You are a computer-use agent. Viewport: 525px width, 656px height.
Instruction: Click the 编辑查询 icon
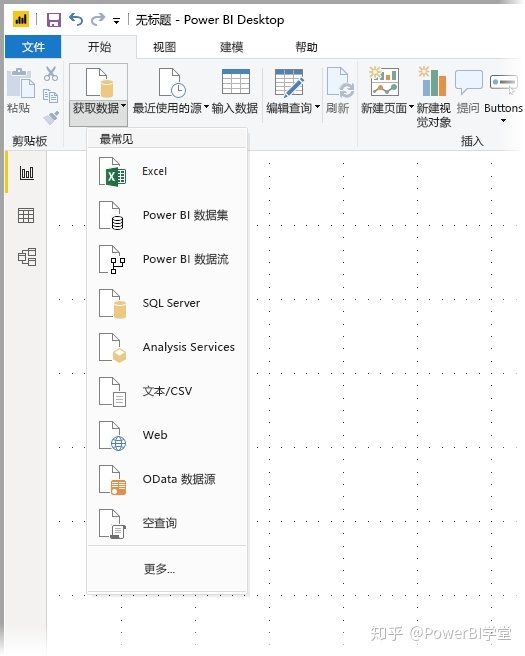click(x=289, y=82)
